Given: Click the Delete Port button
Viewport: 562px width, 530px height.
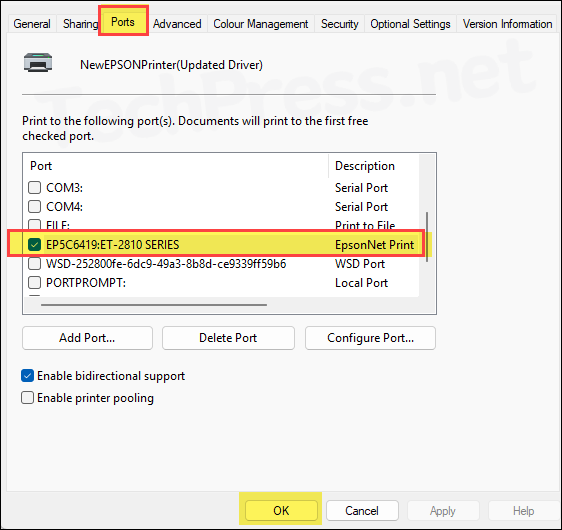Looking at the screenshot, I should 228,338.
